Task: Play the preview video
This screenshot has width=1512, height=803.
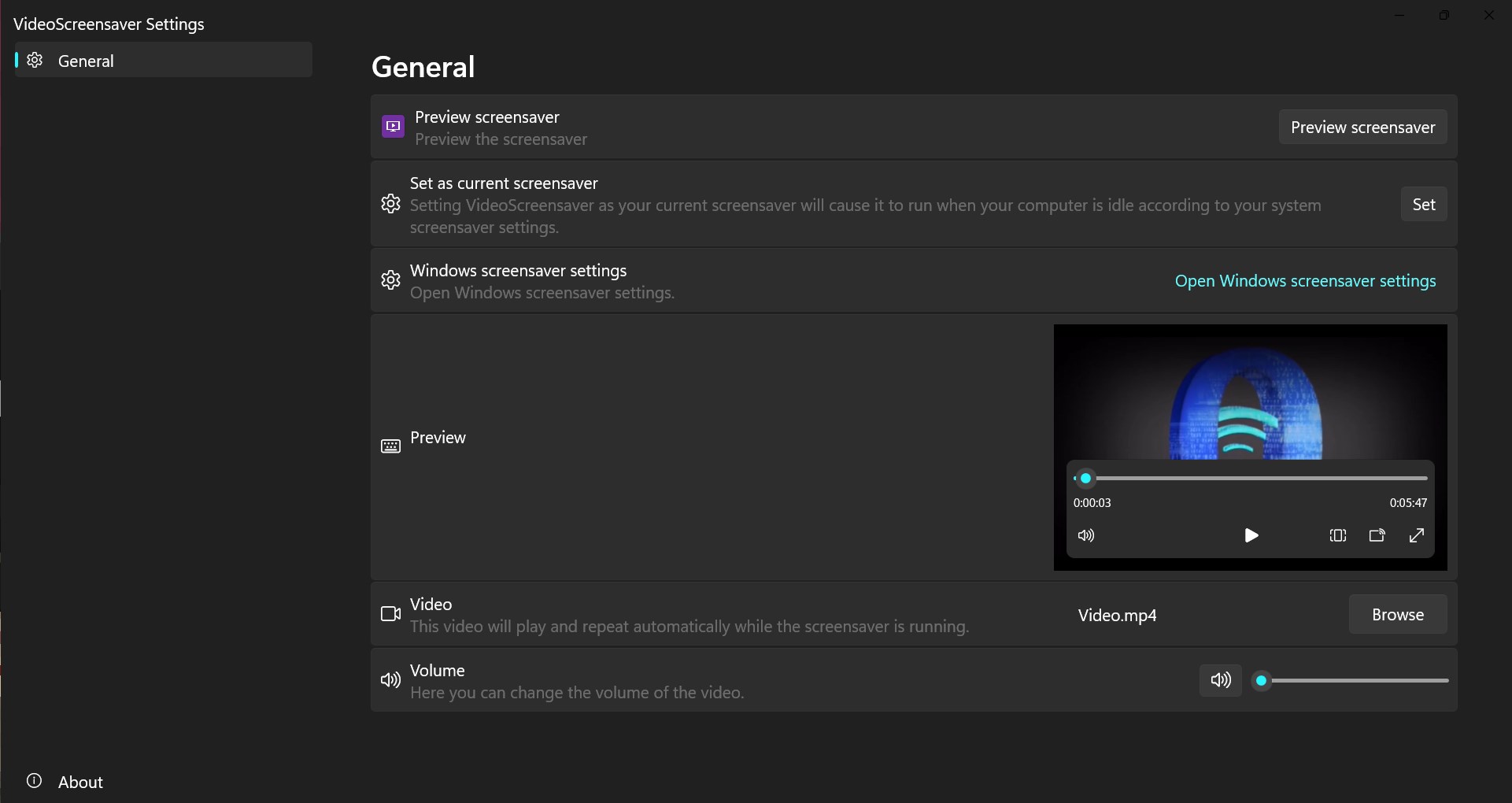Action: pyautogui.click(x=1251, y=535)
